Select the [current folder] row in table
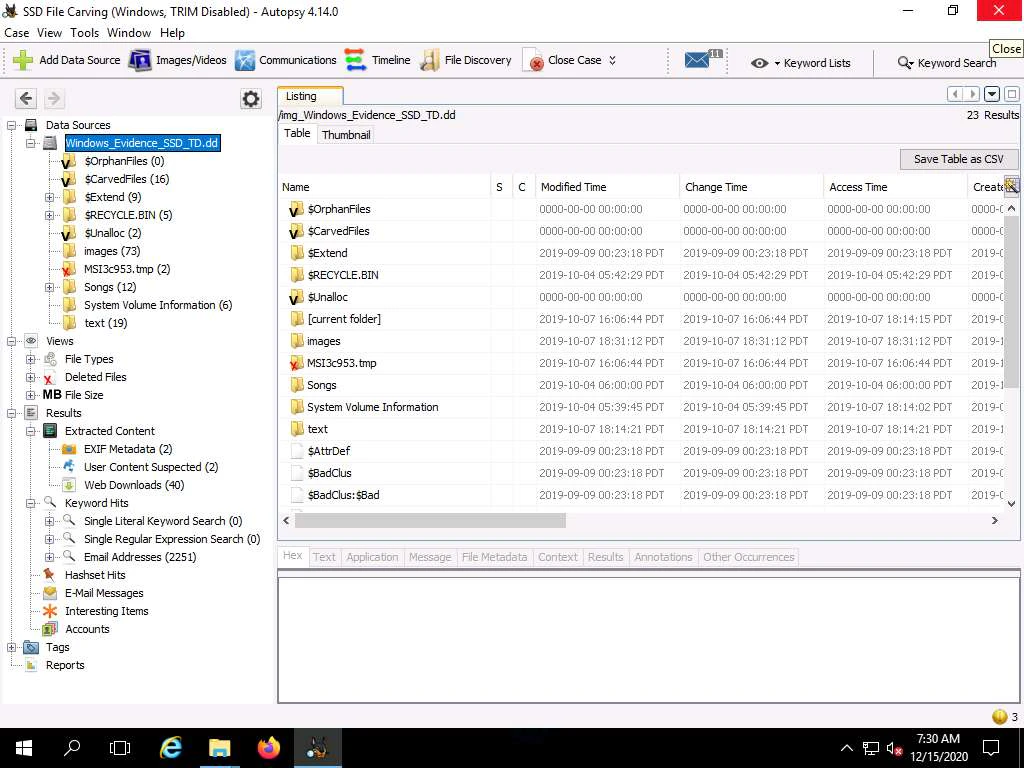Viewport: 1024px width, 768px height. tap(640, 319)
